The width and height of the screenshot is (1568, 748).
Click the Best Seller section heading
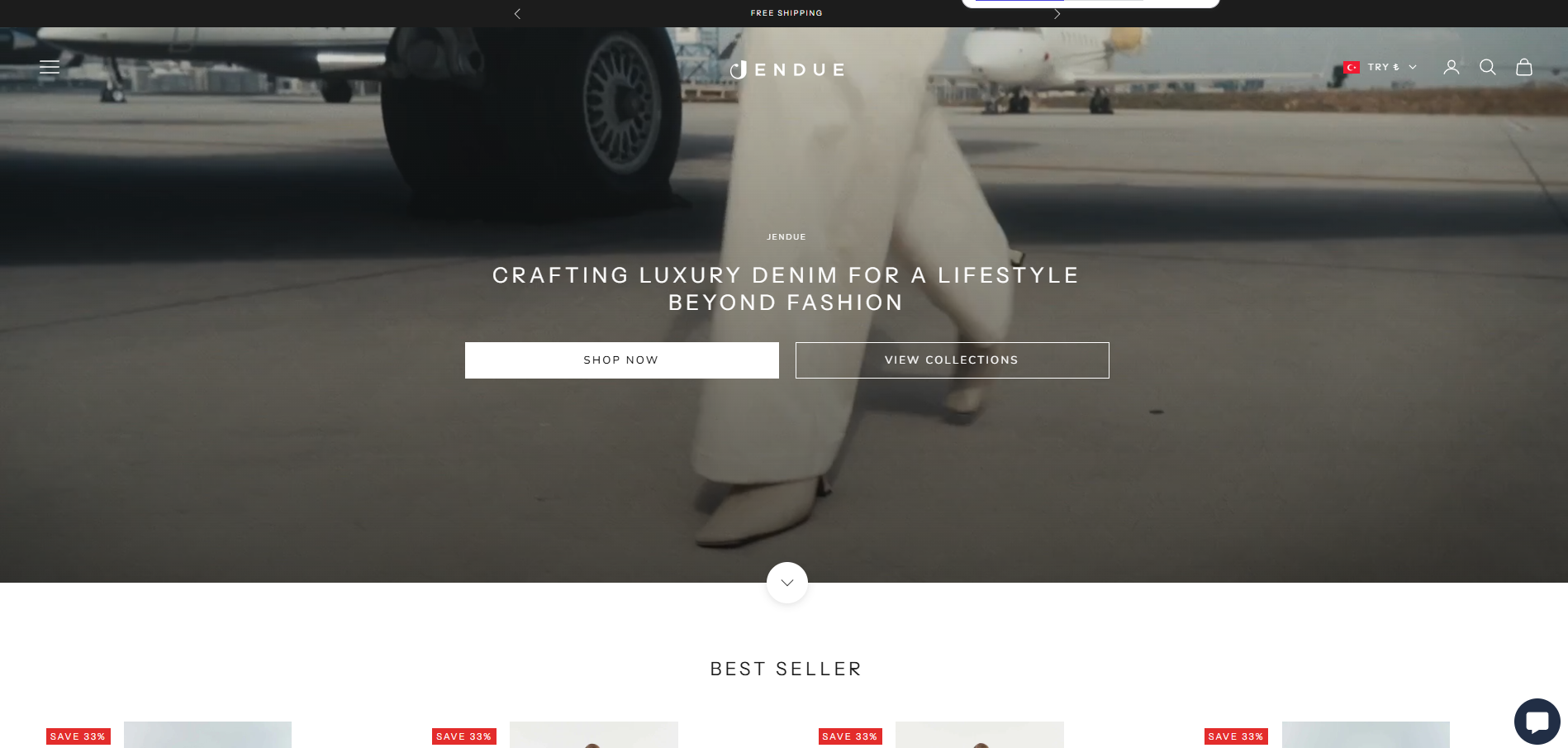tap(786, 669)
